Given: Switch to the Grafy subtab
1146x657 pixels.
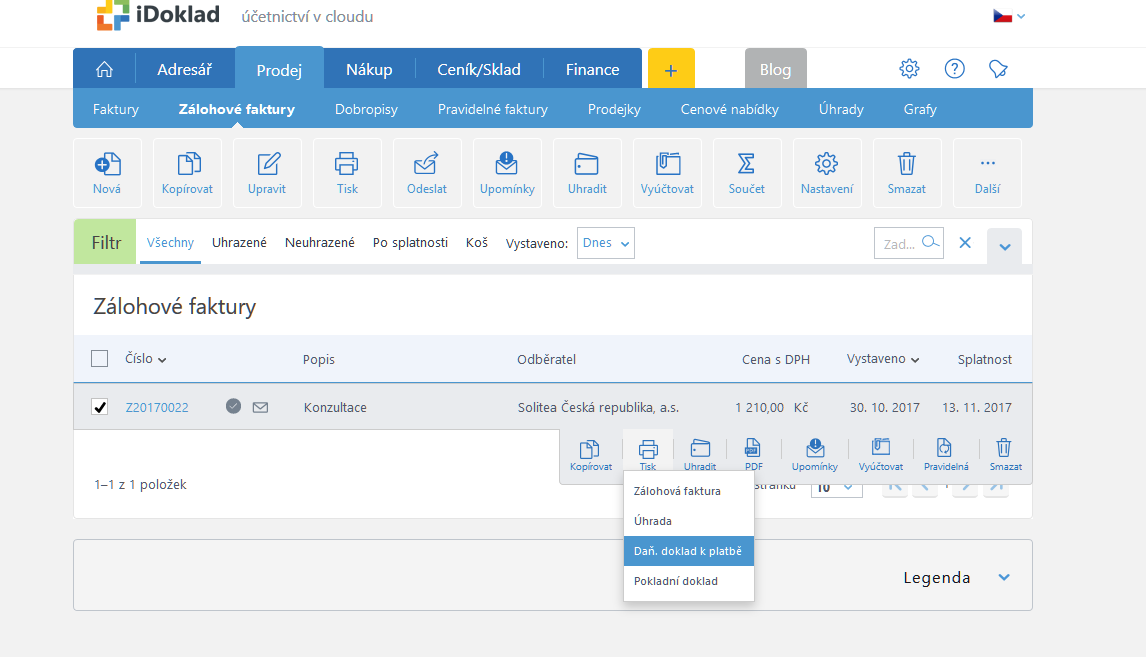Looking at the screenshot, I should tap(919, 109).
